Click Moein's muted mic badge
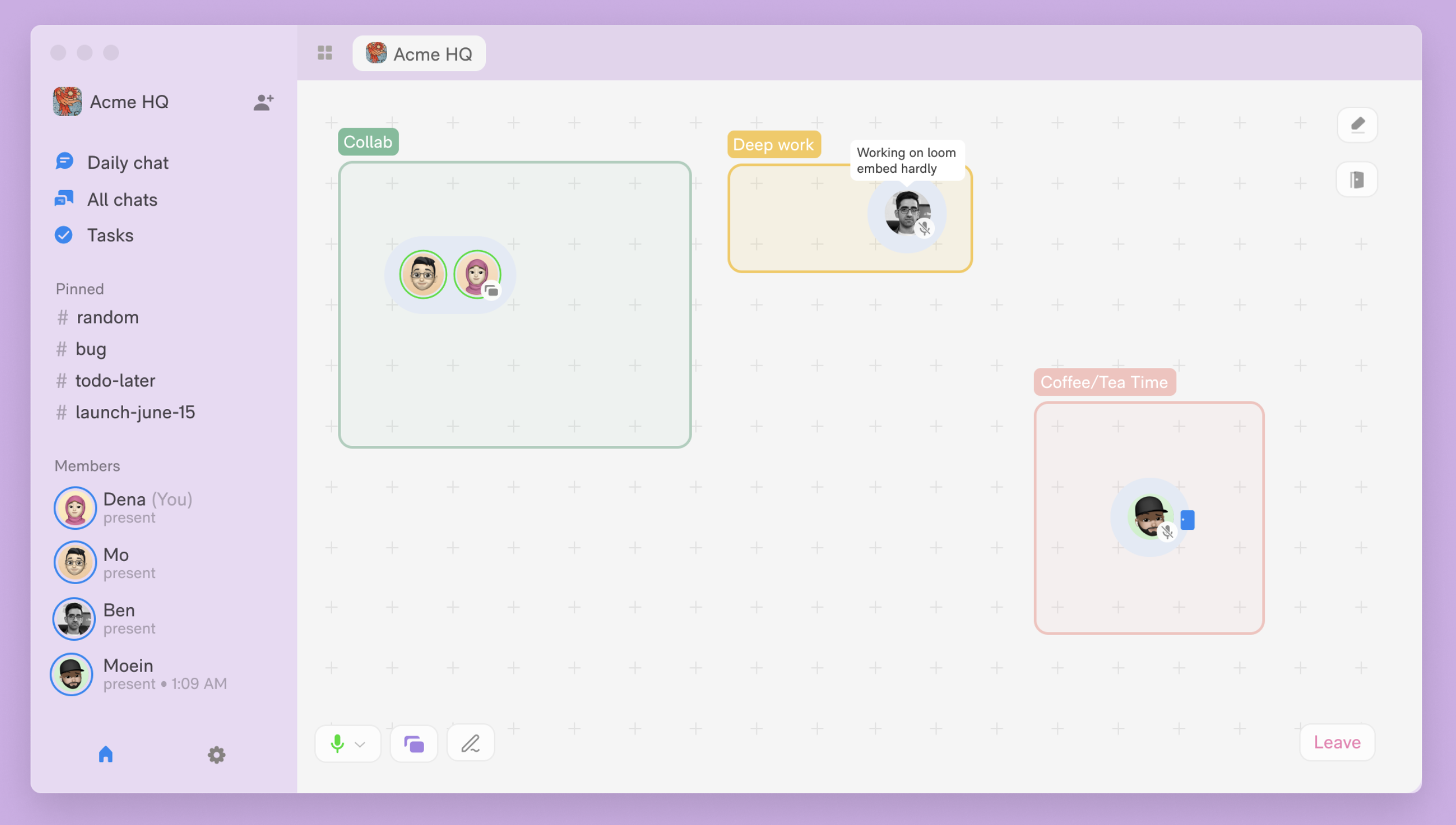Screen dimensions: 1456x825 1168,532
